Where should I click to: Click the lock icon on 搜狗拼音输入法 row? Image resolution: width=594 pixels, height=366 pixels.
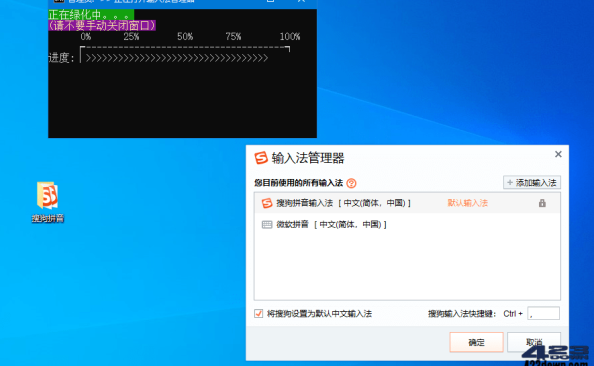tap(542, 203)
